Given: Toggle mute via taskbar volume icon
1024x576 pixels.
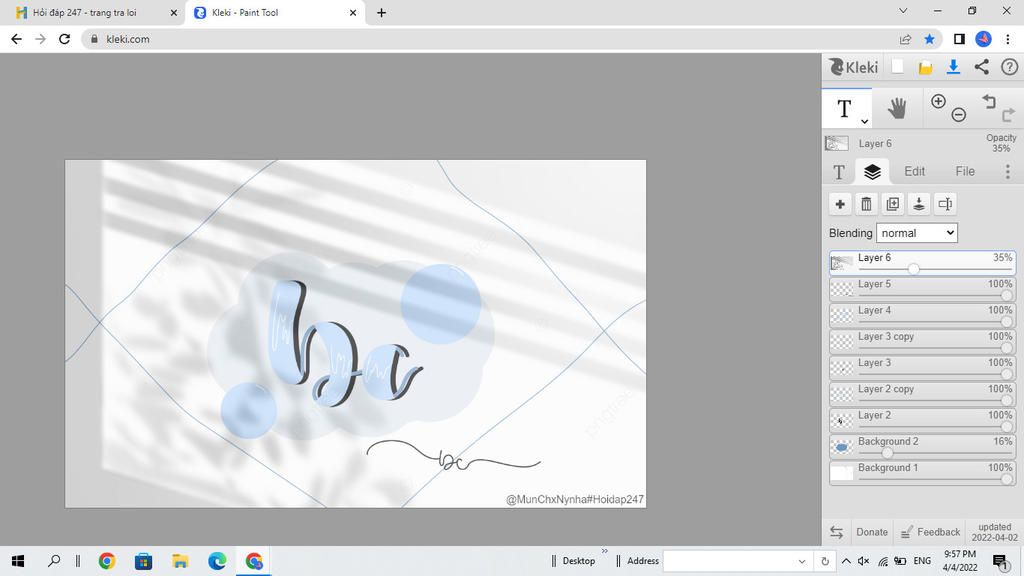Looking at the screenshot, I should (863, 561).
